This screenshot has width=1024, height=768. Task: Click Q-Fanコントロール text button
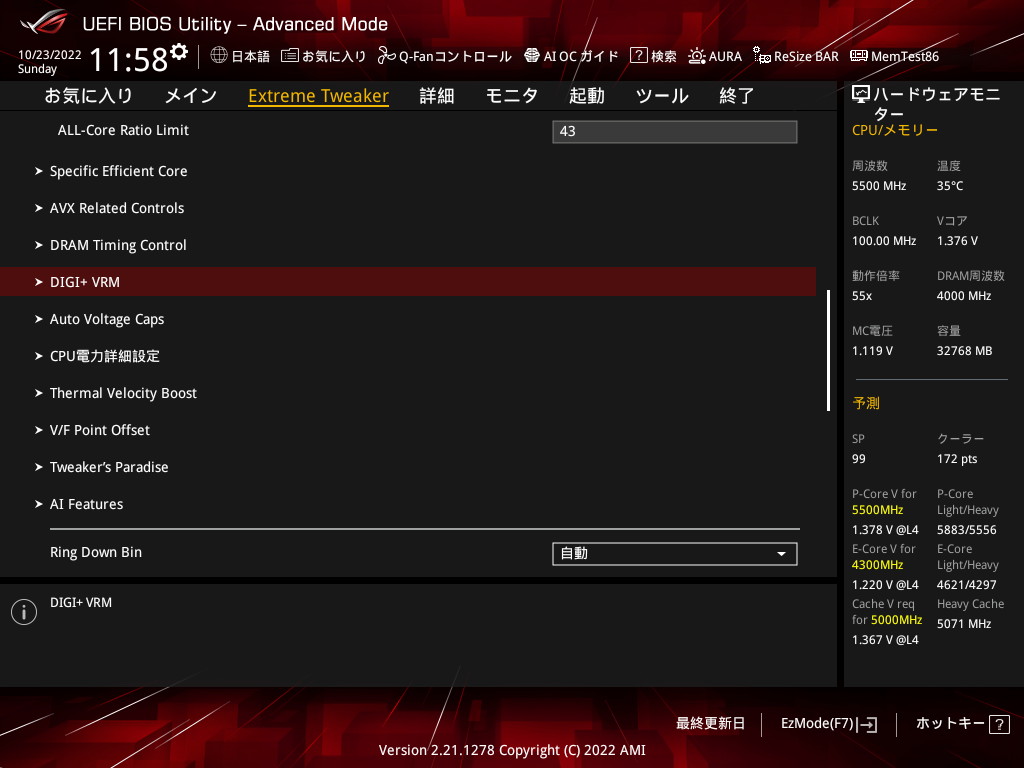[455, 56]
